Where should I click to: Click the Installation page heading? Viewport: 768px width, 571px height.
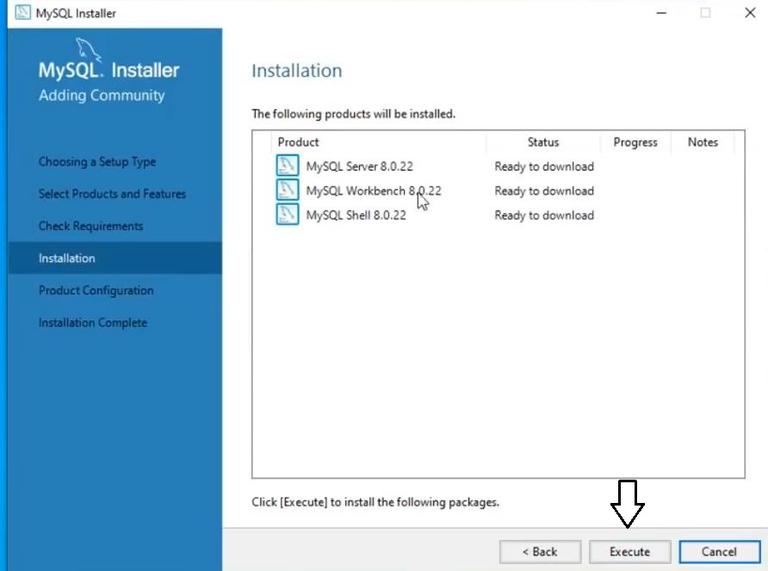click(x=297, y=71)
